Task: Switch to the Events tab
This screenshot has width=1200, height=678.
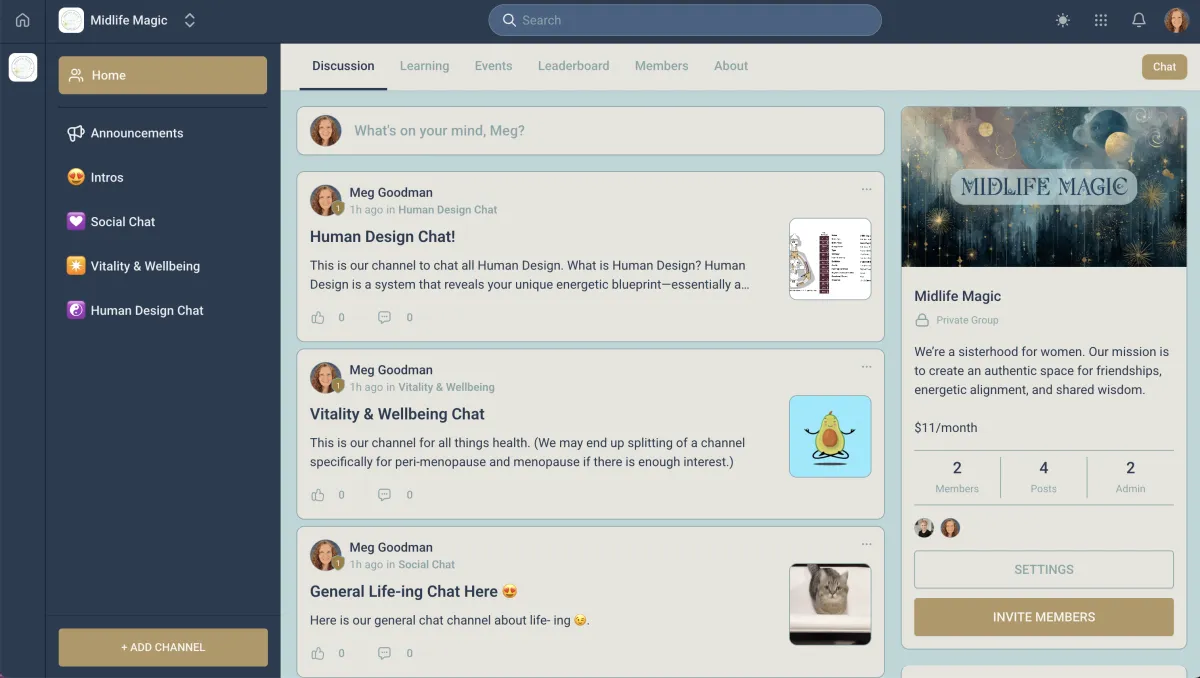Action: pos(493,66)
